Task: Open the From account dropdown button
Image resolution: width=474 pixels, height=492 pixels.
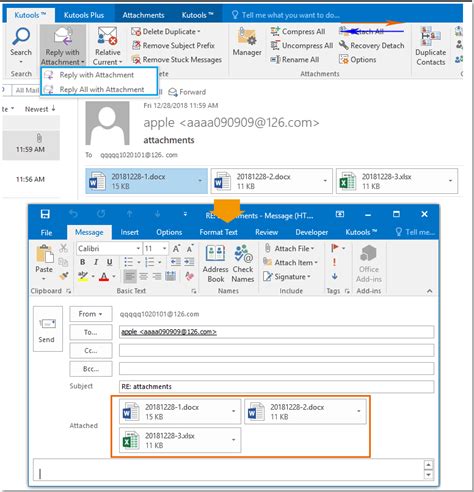Action: pyautogui.click(x=91, y=314)
